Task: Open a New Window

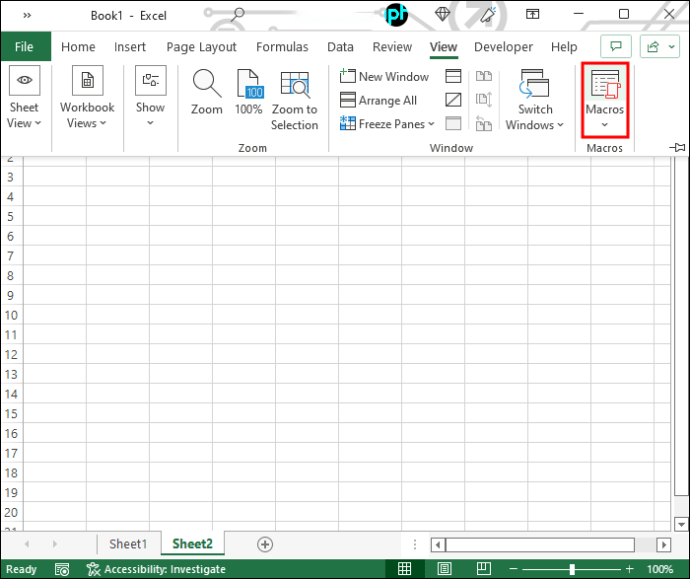Action: tap(384, 77)
